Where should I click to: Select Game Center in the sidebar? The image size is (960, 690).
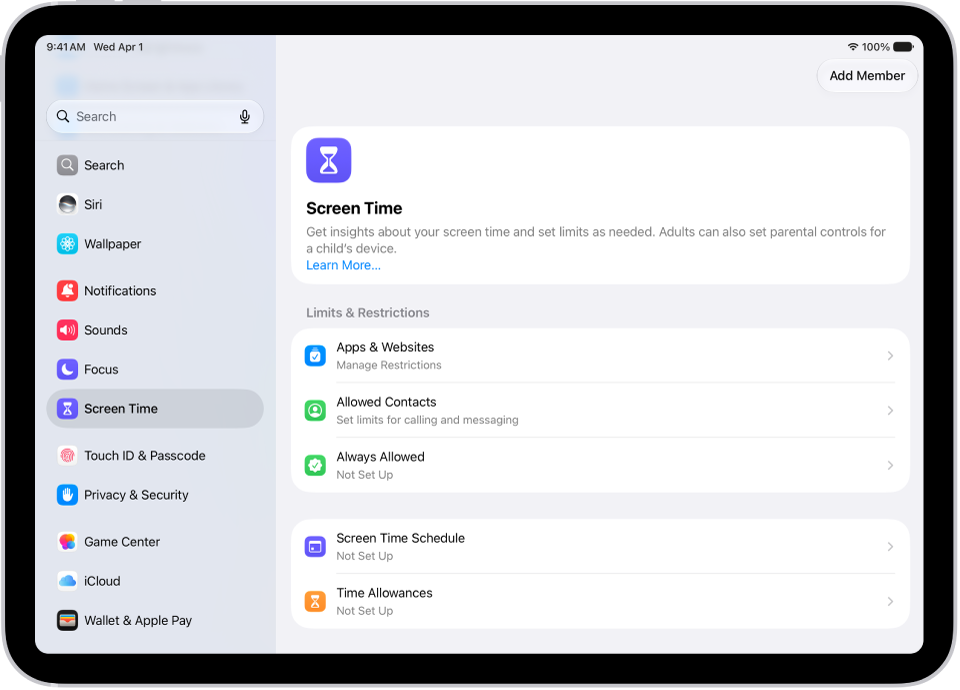tap(155, 542)
